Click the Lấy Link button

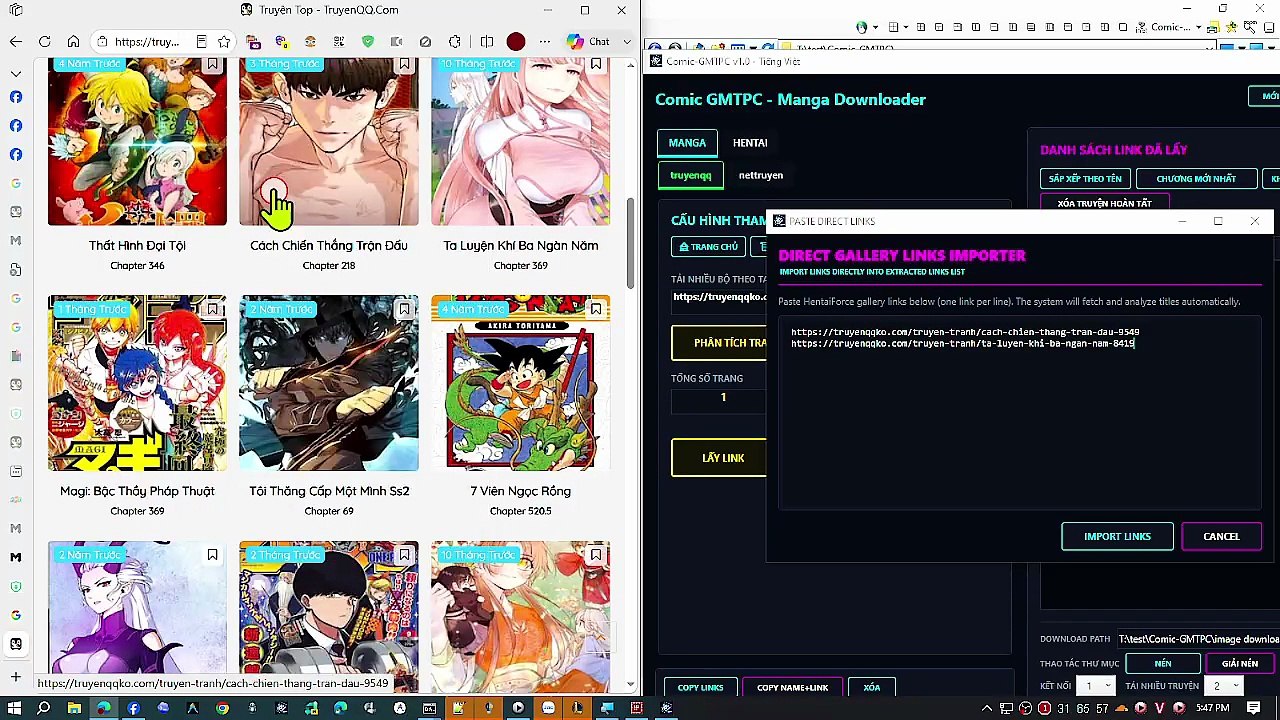click(x=719, y=458)
